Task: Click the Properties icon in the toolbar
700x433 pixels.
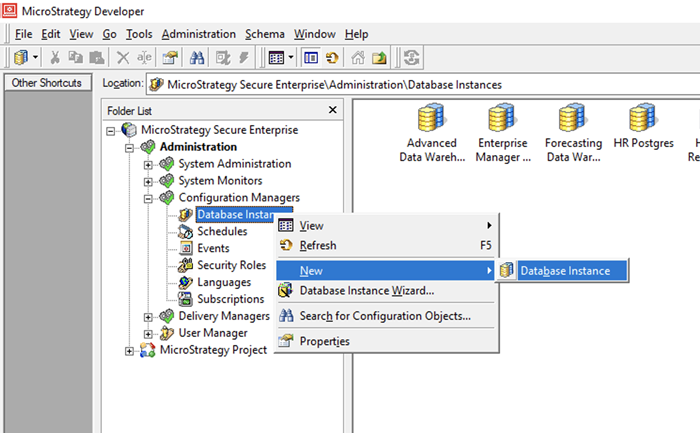Action: tap(170, 58)
